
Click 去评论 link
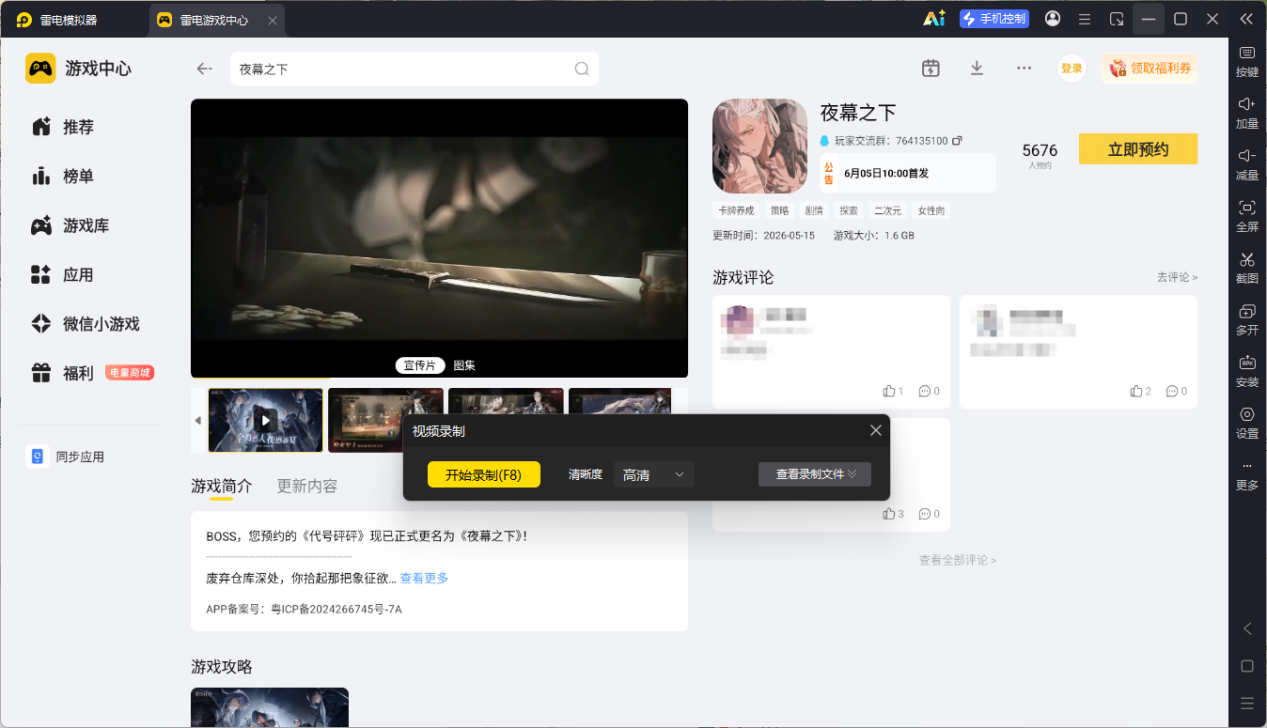coord(1177,277)
